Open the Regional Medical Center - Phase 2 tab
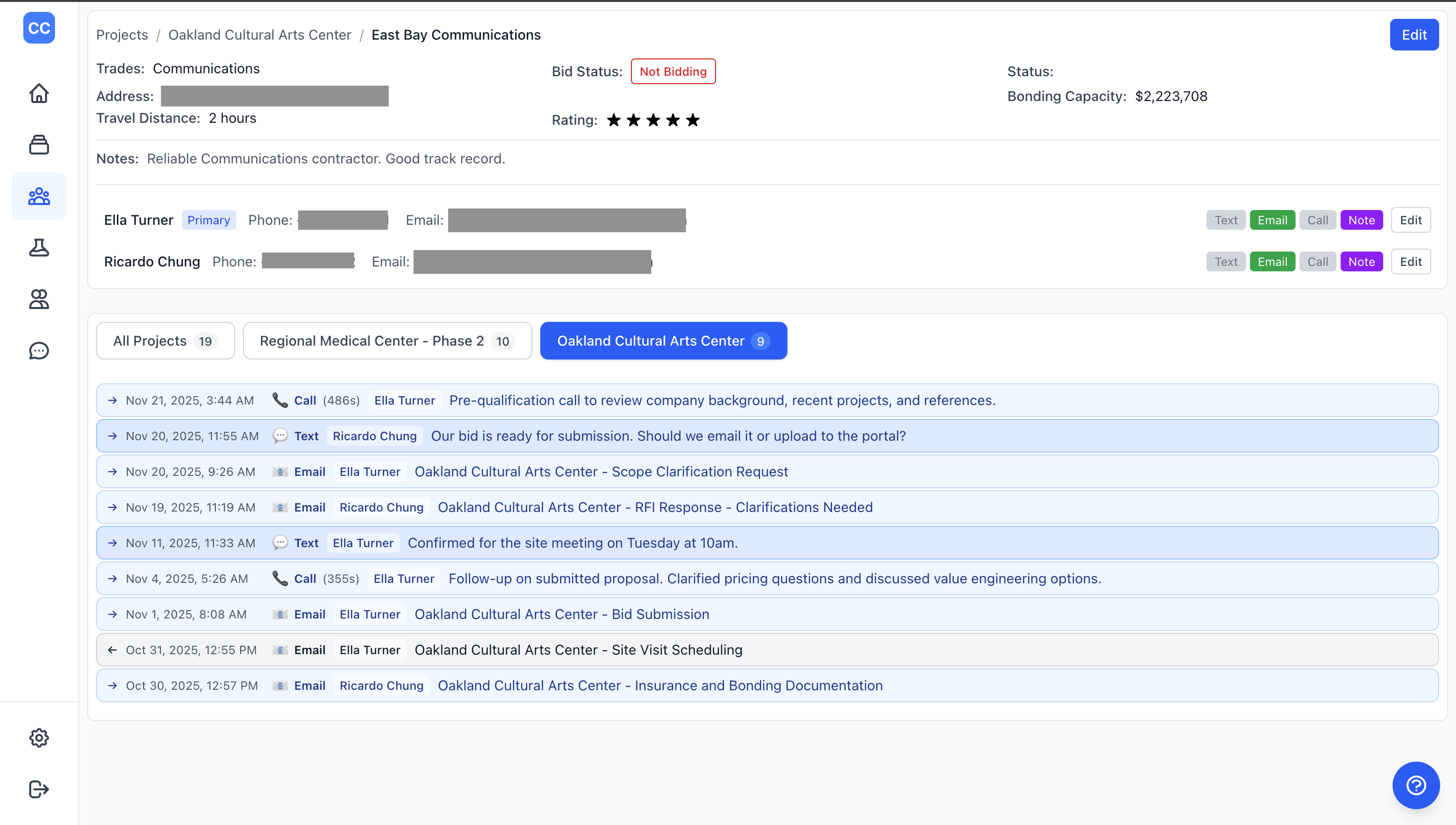The height and width of the screenshot is (825, 1456). point(387,341)
